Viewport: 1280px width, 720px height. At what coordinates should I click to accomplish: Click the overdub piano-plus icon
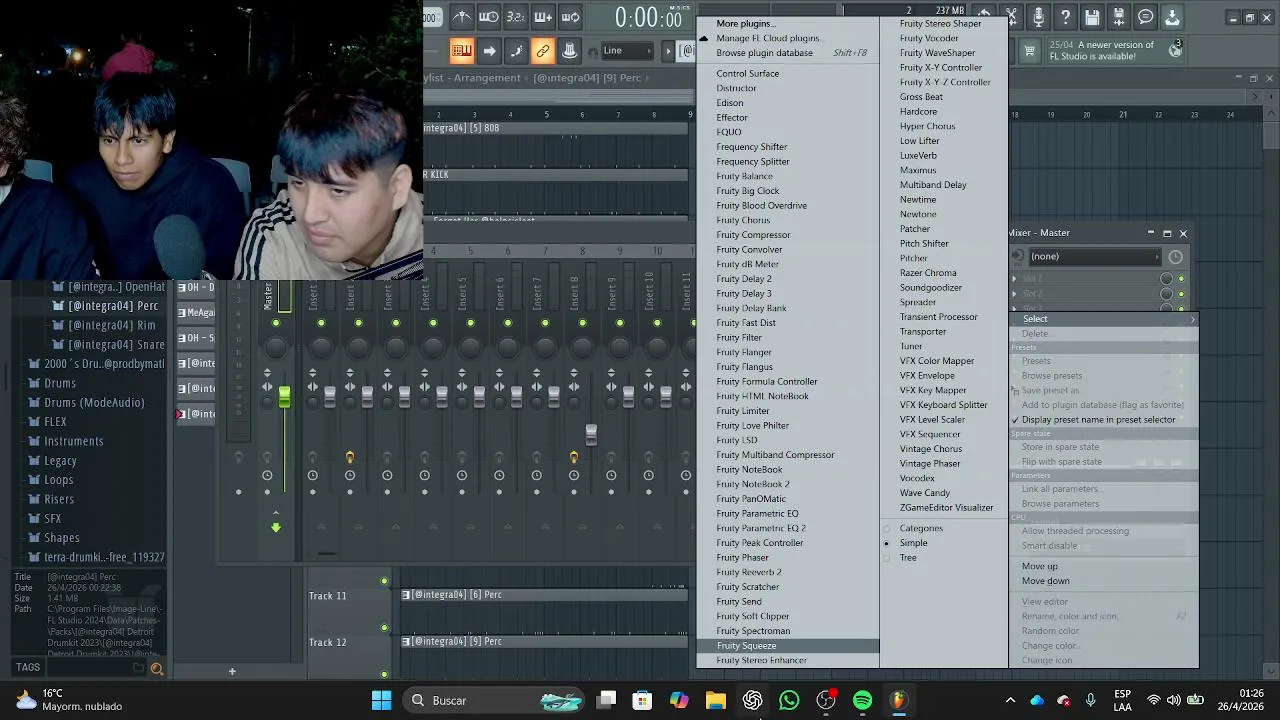tap(543, 17)
